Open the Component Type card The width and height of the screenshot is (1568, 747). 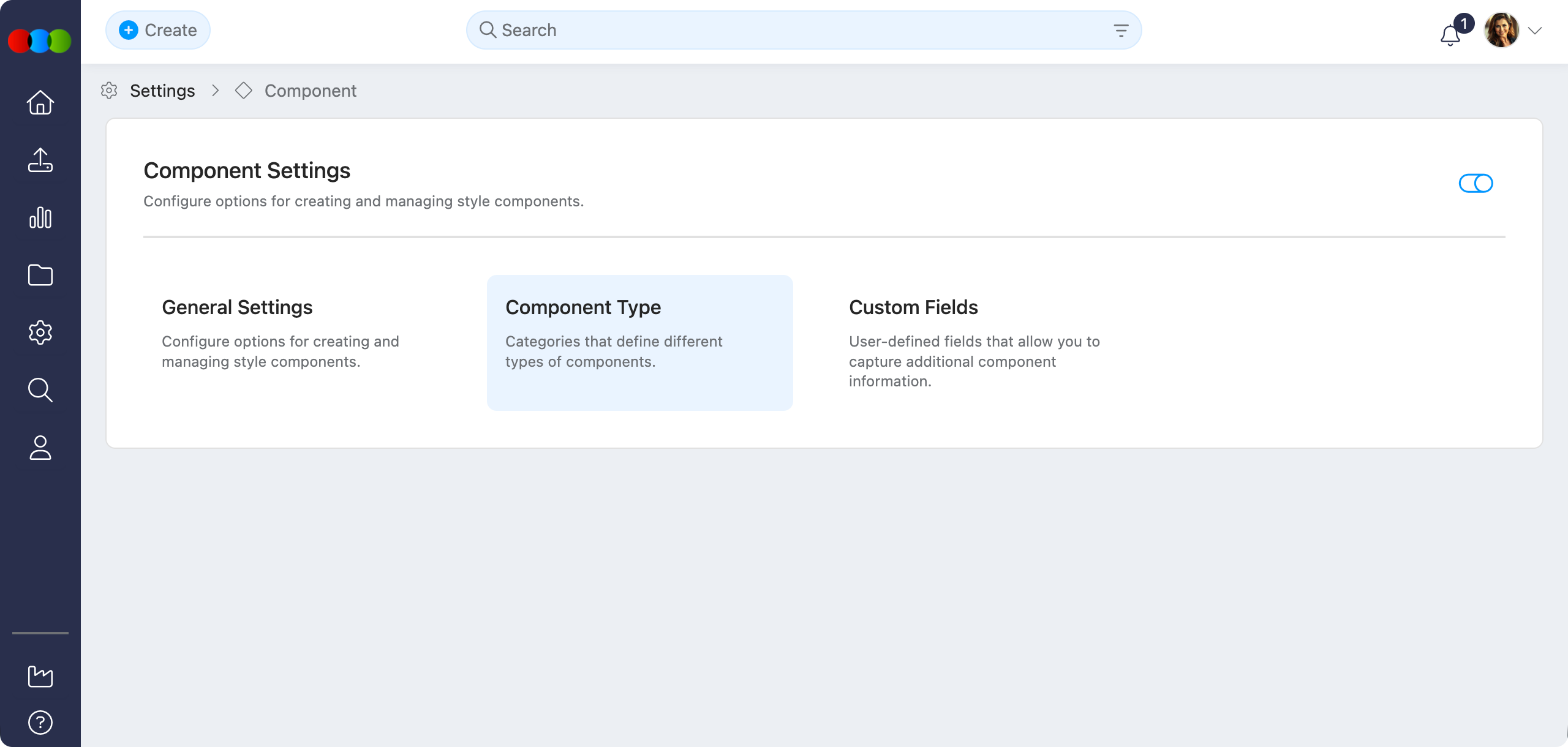point(639,343)
